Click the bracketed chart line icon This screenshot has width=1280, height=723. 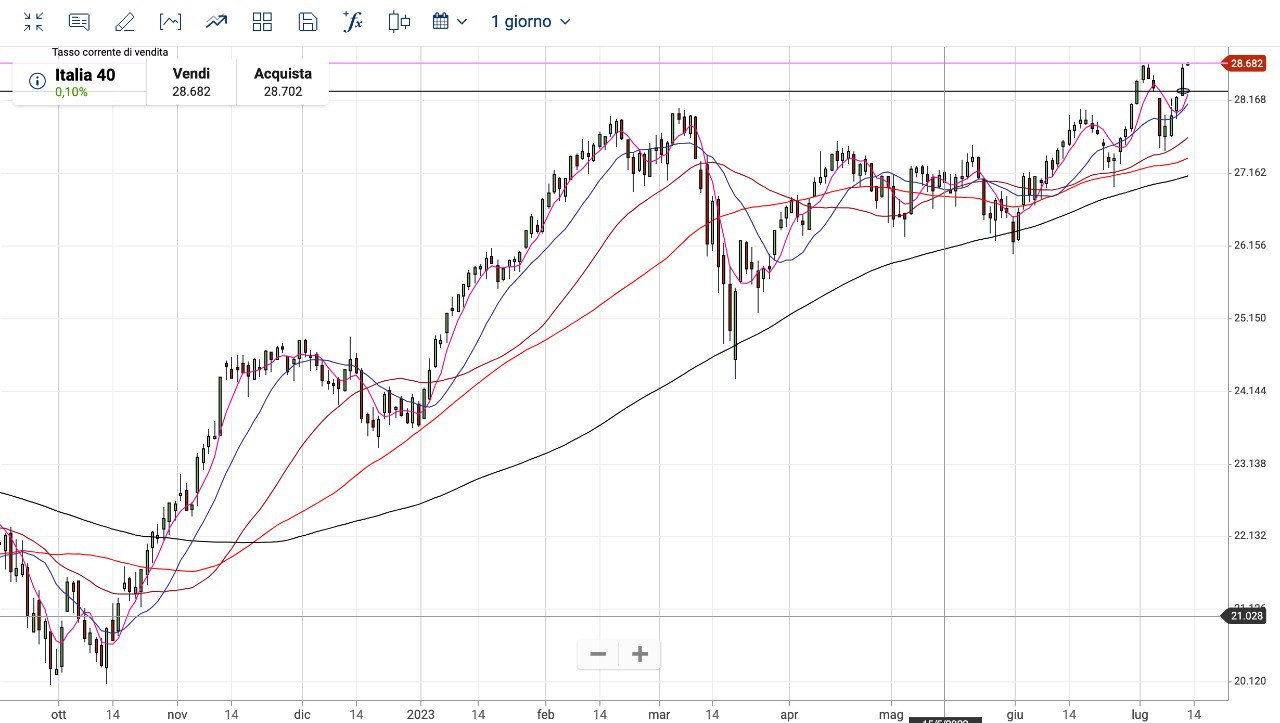[x=170, y=22]
